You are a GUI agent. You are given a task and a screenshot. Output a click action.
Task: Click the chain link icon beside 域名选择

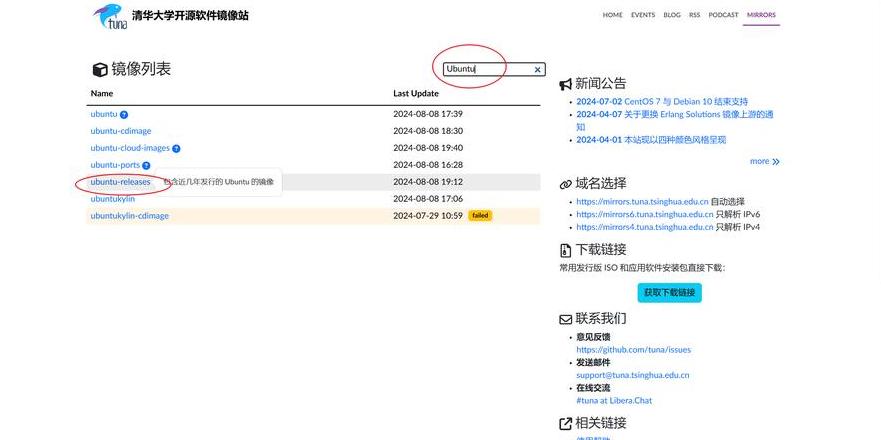coord(565,184)
